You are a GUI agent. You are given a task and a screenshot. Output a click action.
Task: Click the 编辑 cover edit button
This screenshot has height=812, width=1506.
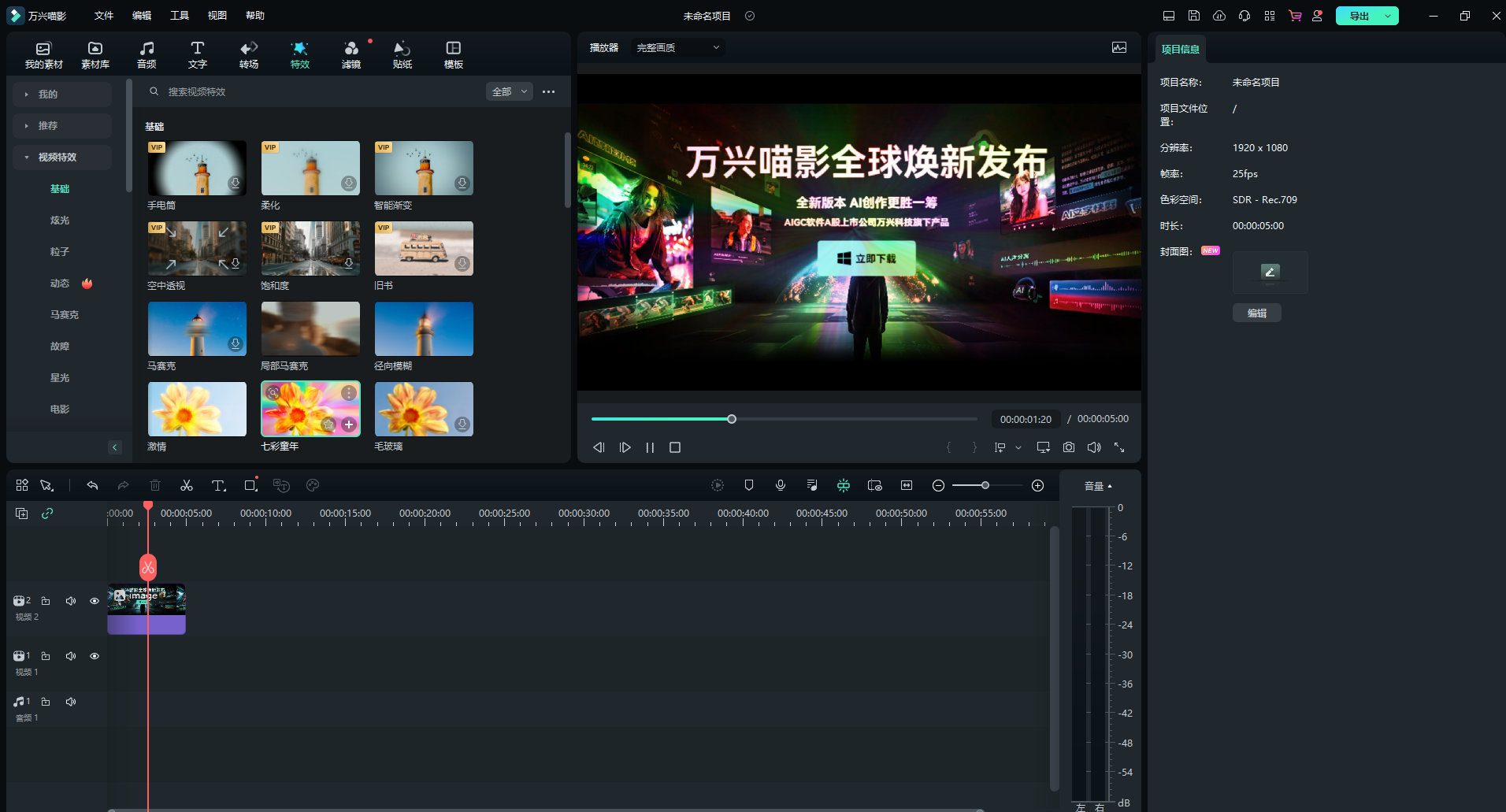point(1256,313)
